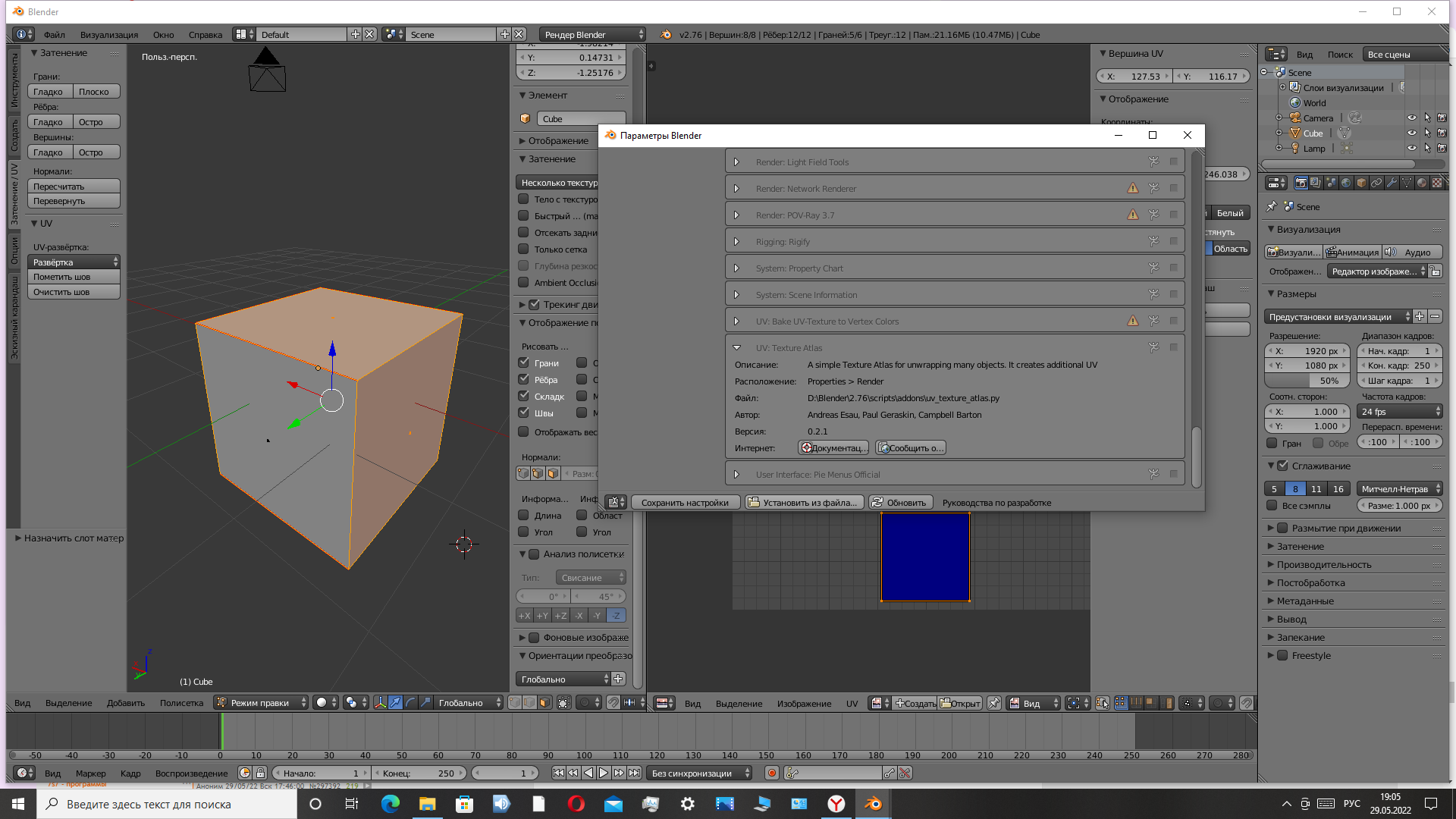Click the Render tab camera icon
Image resolution: width=1456 pixels, height=819 pixels.
(x=1301, y=183)
